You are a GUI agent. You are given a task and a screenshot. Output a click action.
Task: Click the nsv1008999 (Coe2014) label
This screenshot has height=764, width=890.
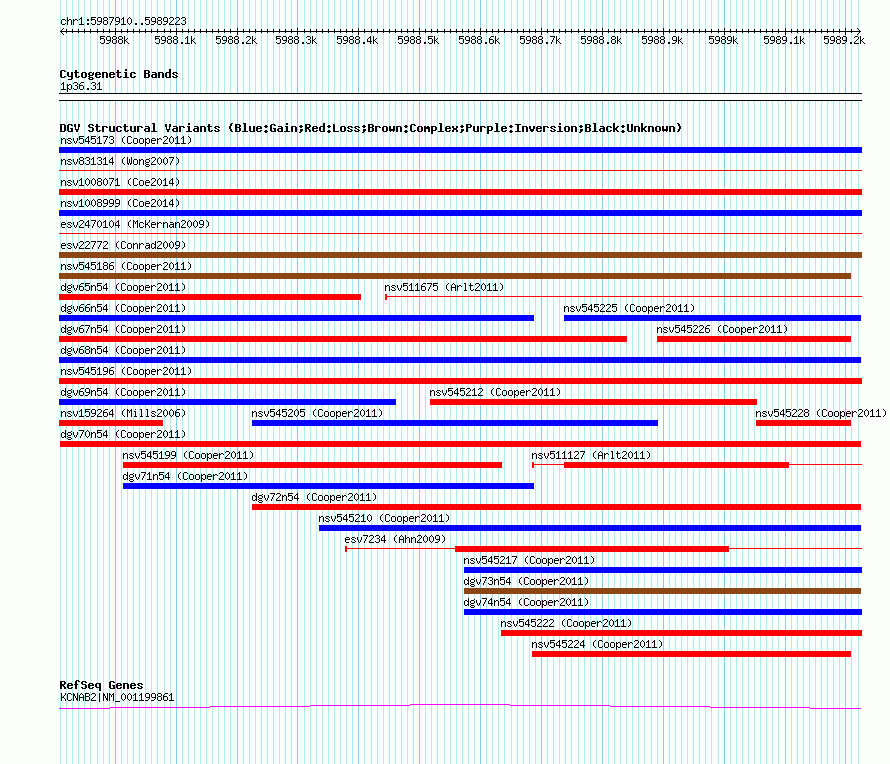point(120,203)
